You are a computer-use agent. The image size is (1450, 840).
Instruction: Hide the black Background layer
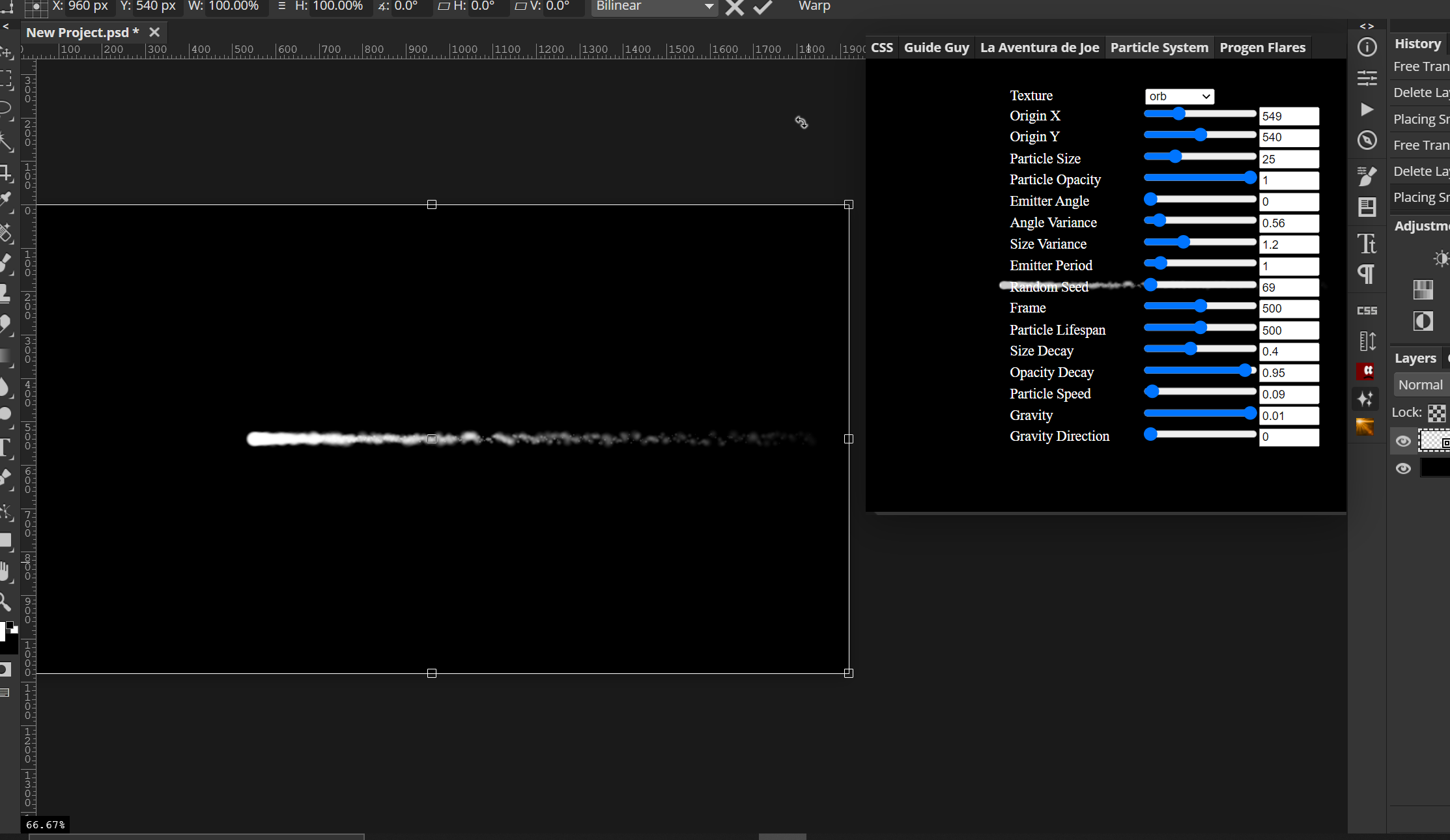[1404, 469]
